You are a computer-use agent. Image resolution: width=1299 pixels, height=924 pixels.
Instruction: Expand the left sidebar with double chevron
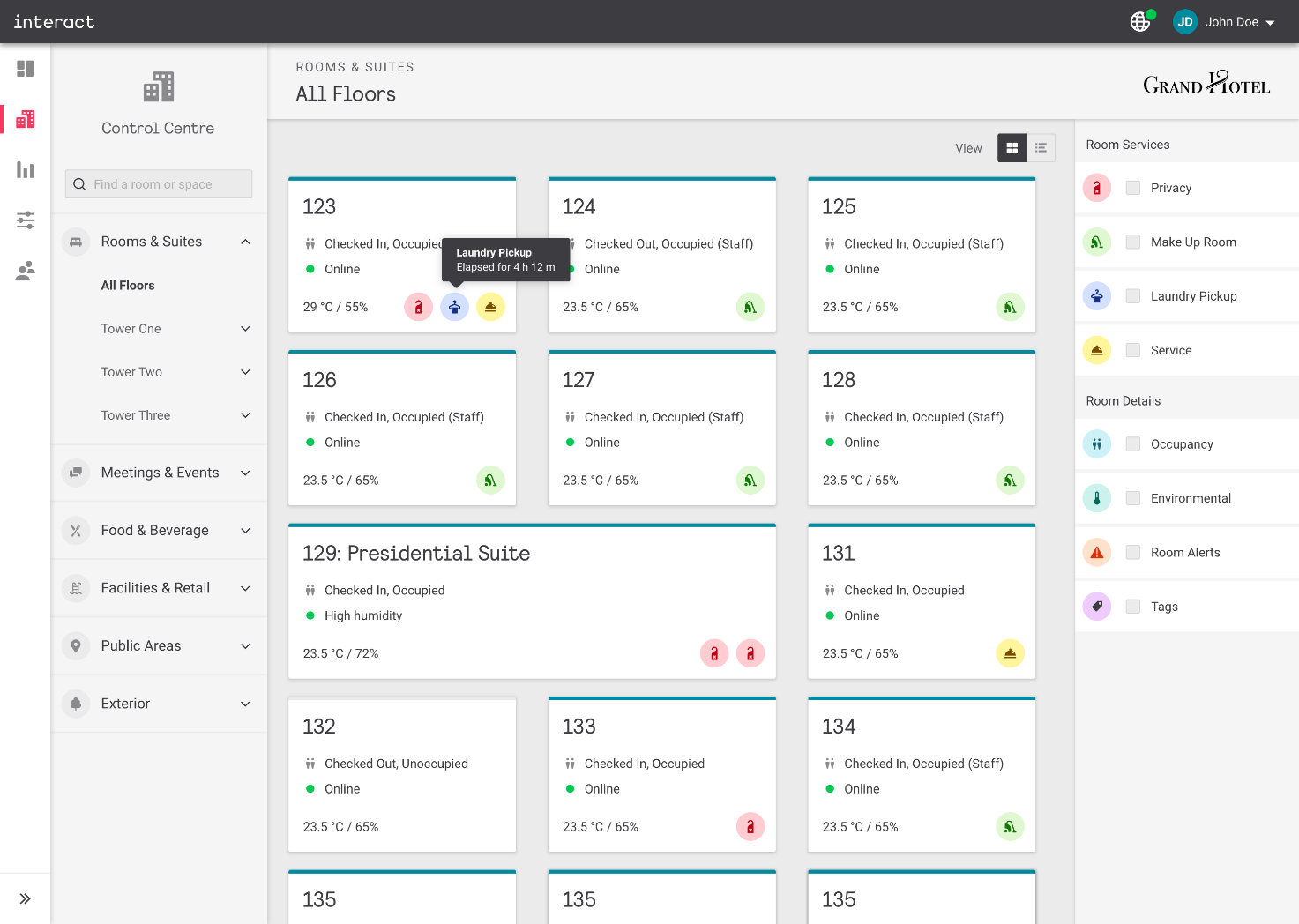point(26,898)
